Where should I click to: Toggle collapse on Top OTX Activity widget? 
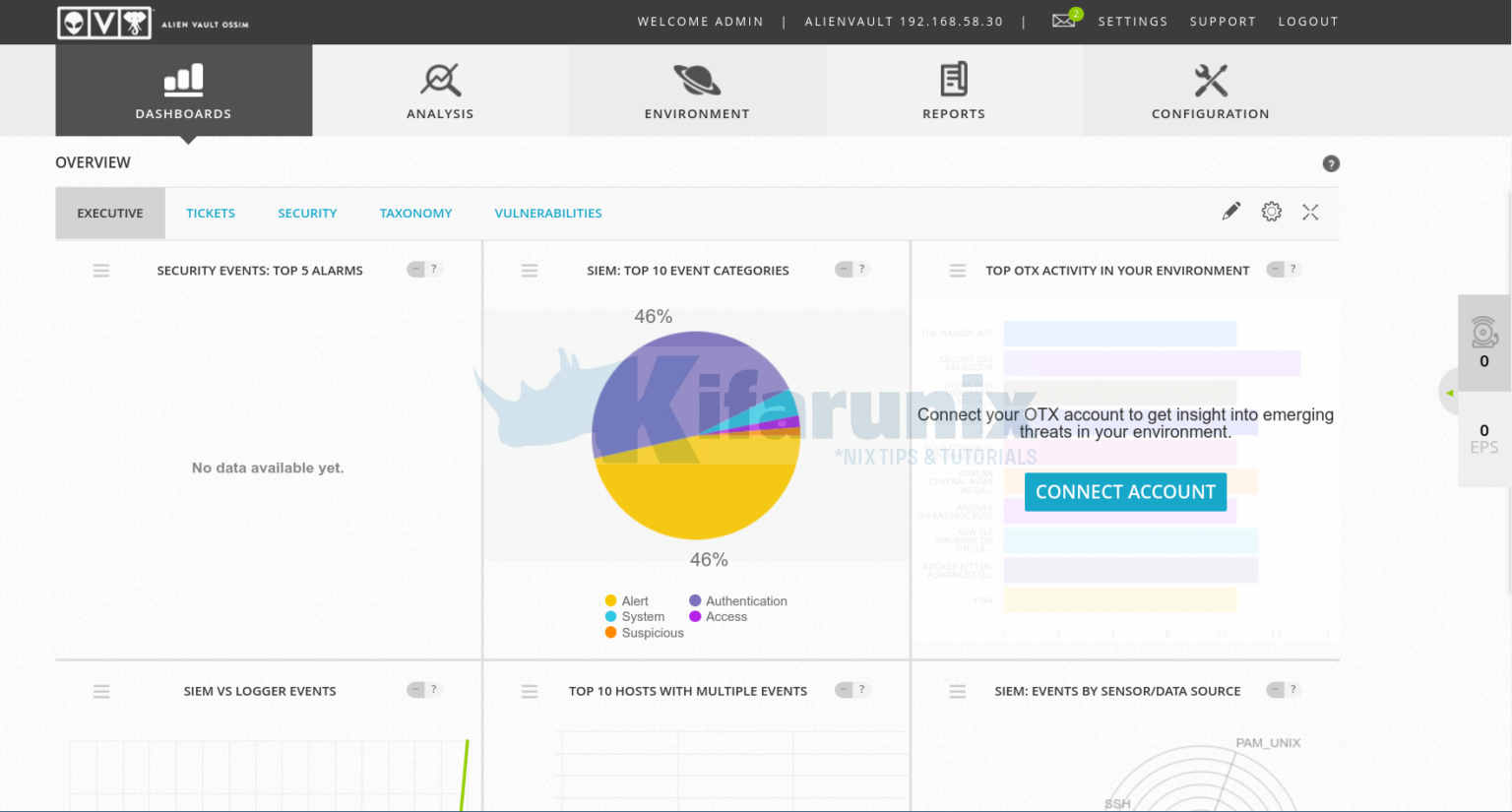[1276, 270]
